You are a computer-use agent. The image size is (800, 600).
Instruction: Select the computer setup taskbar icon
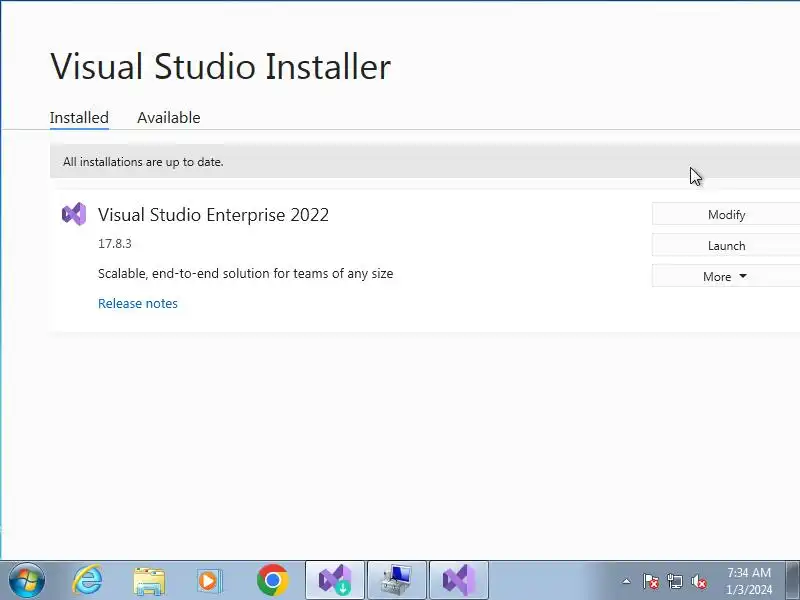(397, 580)
